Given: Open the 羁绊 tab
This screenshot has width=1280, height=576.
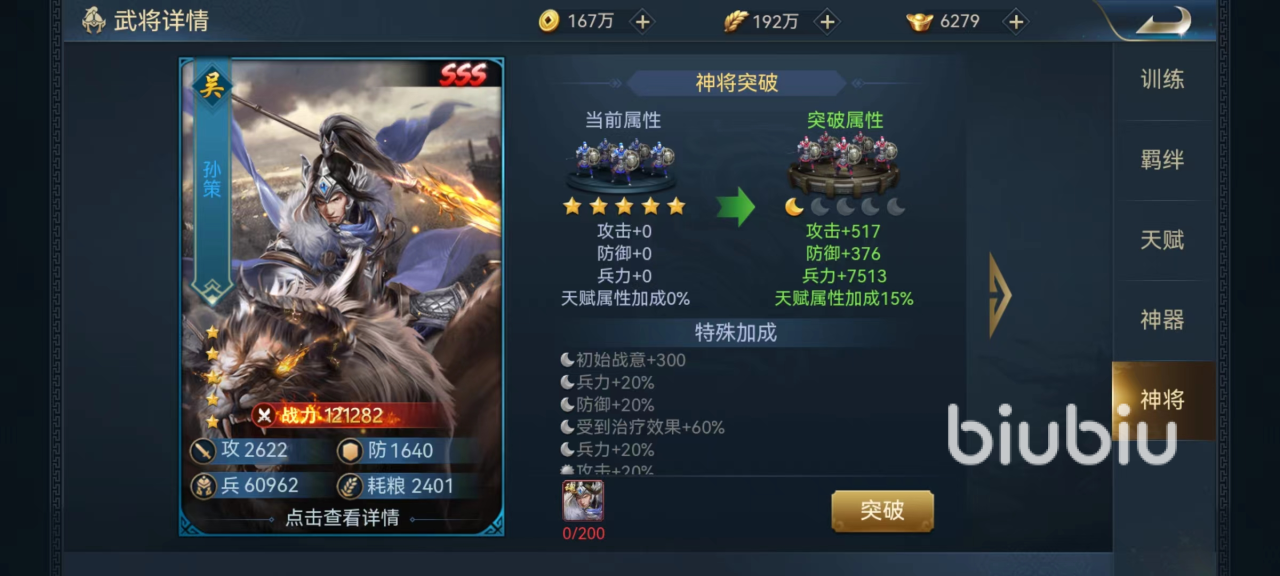Looking at the screenshot, I should (x=1163, y=160).
